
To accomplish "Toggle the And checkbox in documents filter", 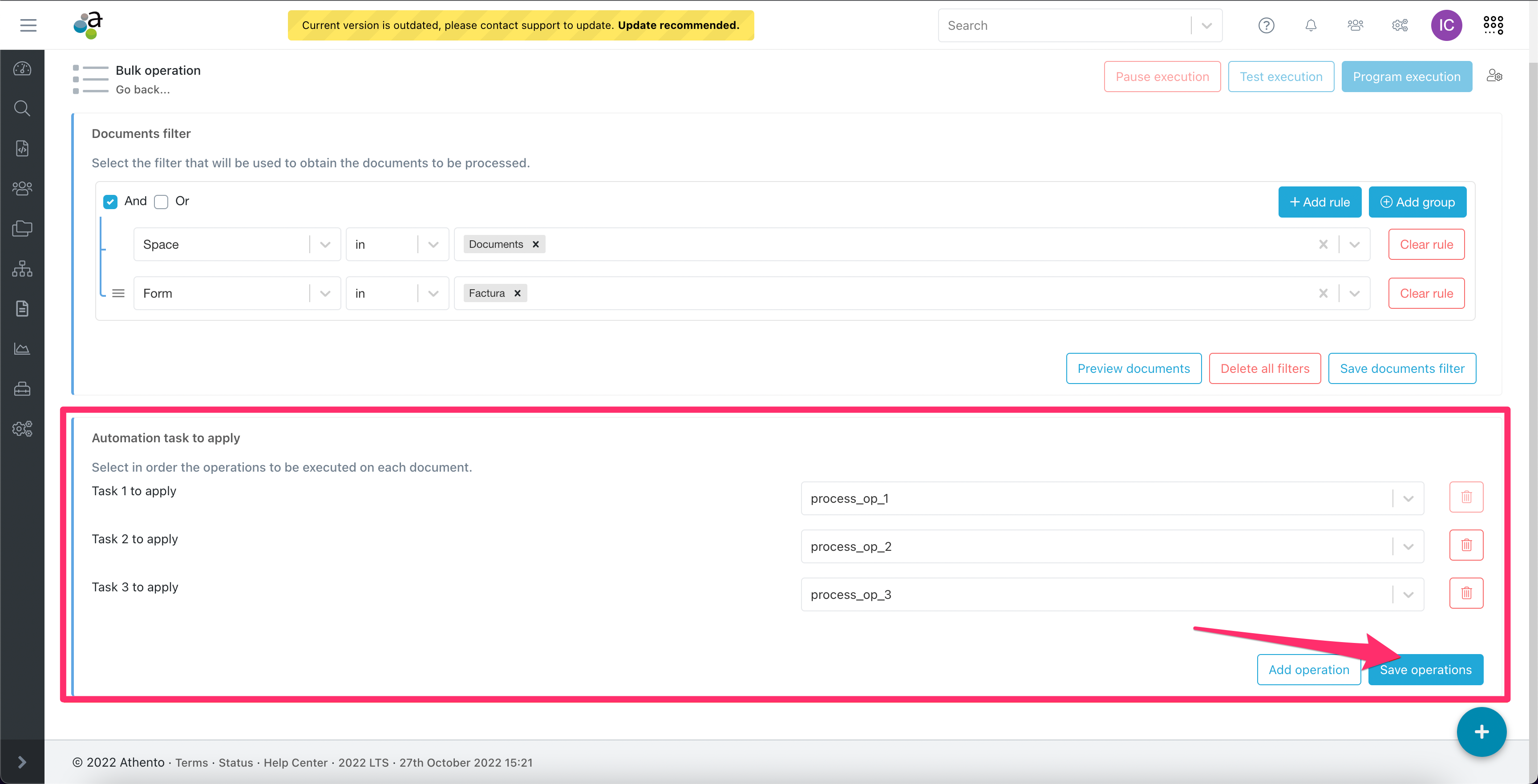I will pos(112,201).
